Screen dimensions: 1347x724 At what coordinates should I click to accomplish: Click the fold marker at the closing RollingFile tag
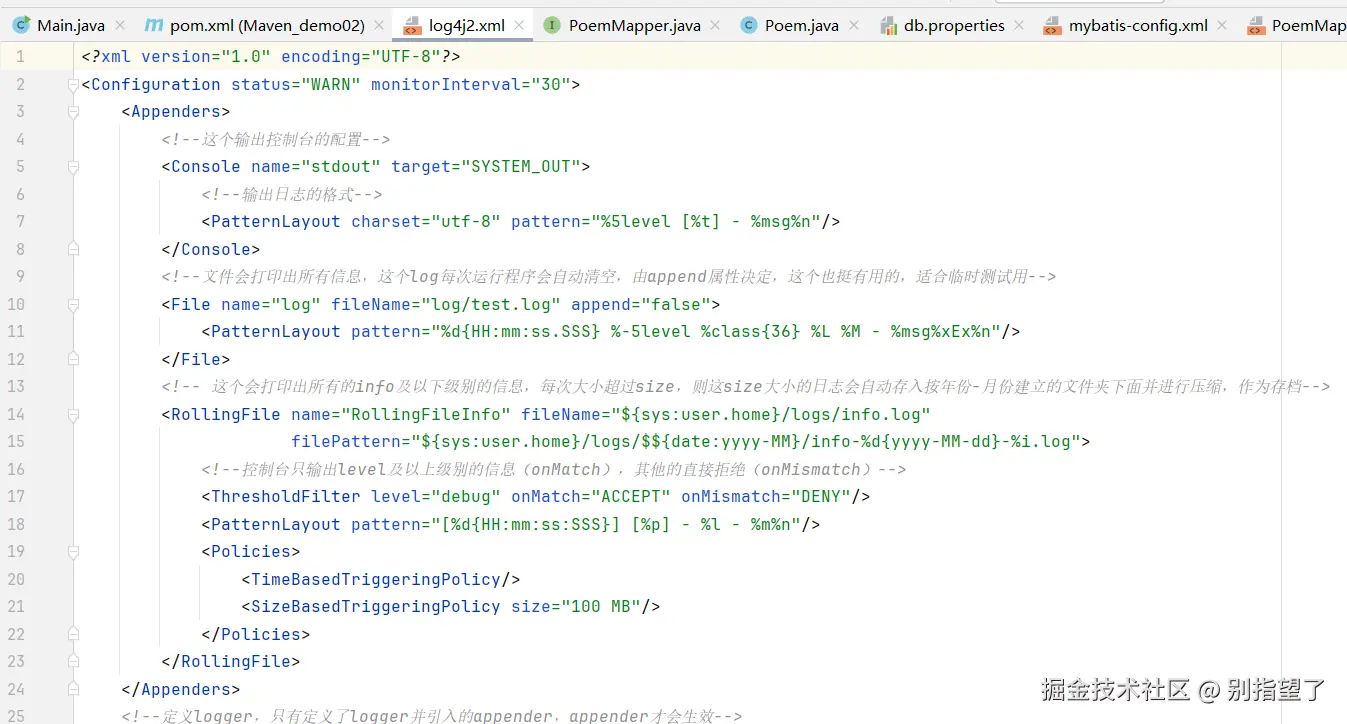pos(73,662)
